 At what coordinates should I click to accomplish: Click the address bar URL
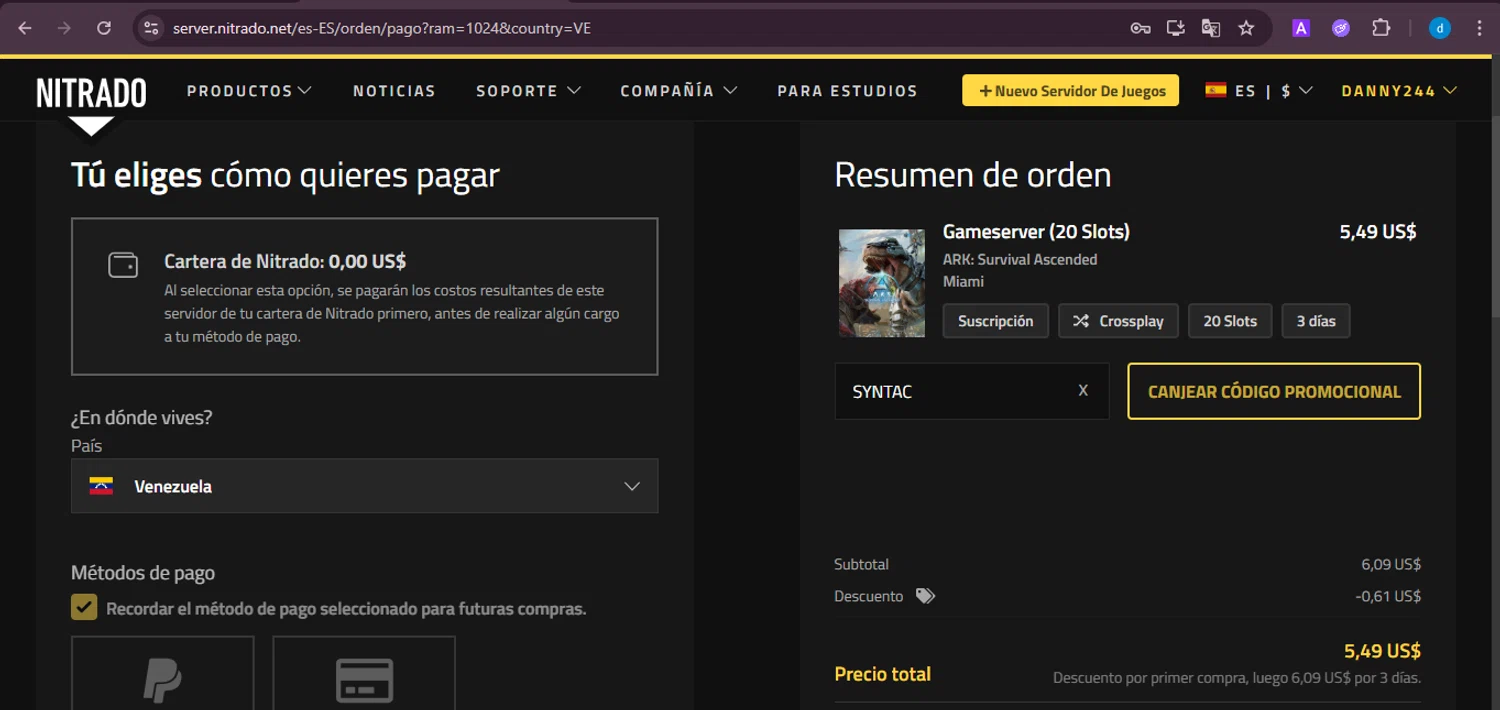point(381,28)
